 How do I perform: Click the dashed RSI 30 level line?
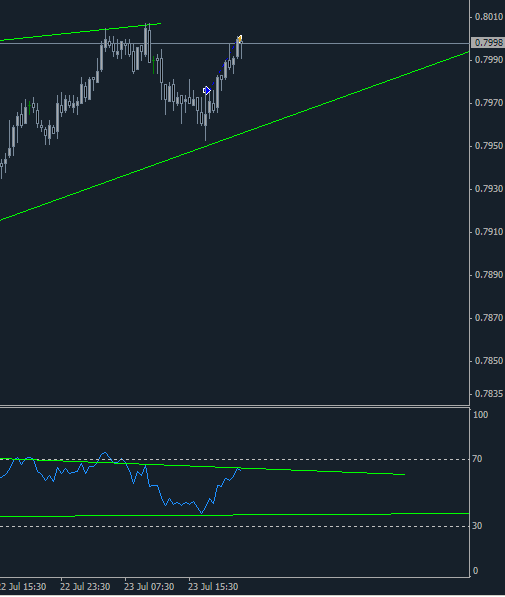tap(234, 527)
